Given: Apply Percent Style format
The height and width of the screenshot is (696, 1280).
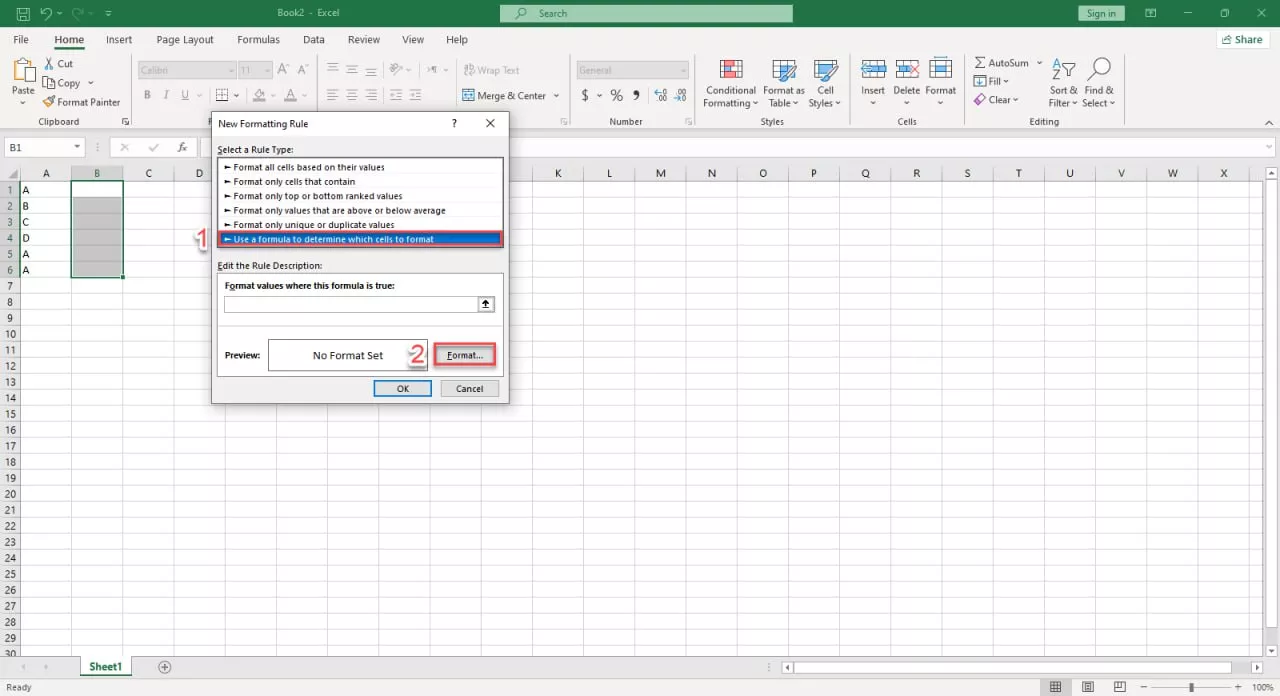Looking at the screenshot, I should coord(616,96).
